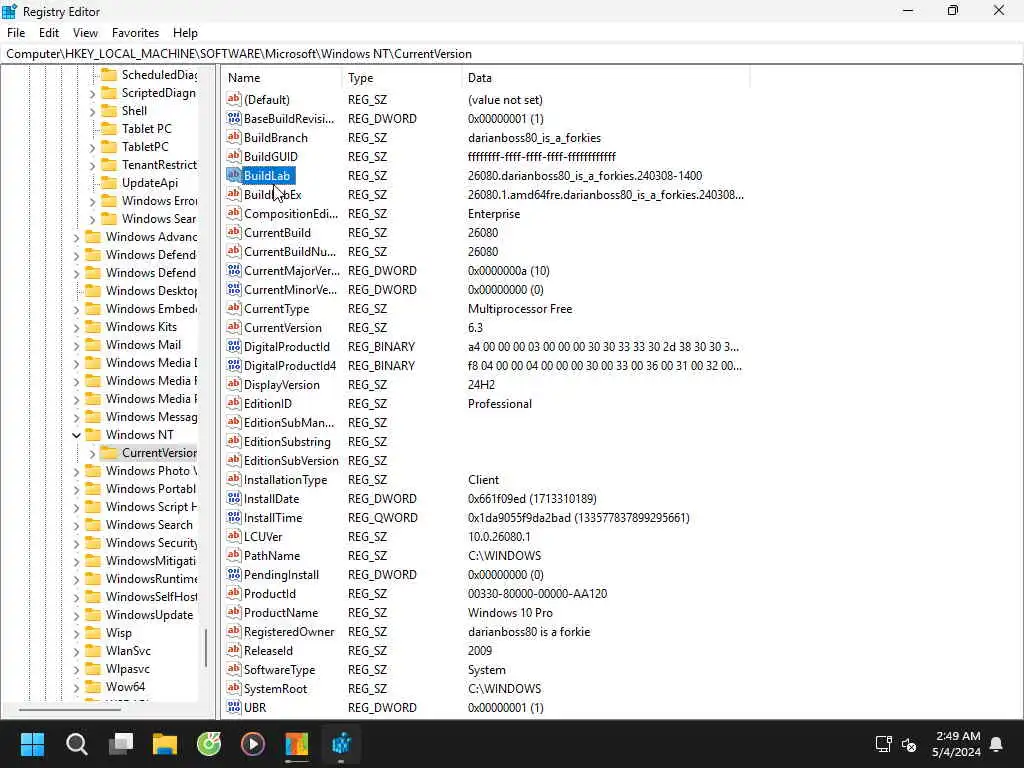The height and width of the screenshot is (768, 1024).
Task: Click the InstallTime QWORD icon
Action: click(x=234, y=517)
